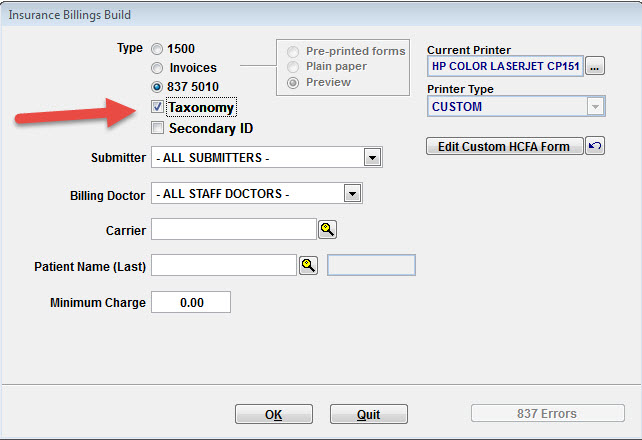The height and width of the screenshot is (440, 642).
Task: Open the Carrier lookup magnifier icon
Action: pyautogui.click(x=327, y=229)
